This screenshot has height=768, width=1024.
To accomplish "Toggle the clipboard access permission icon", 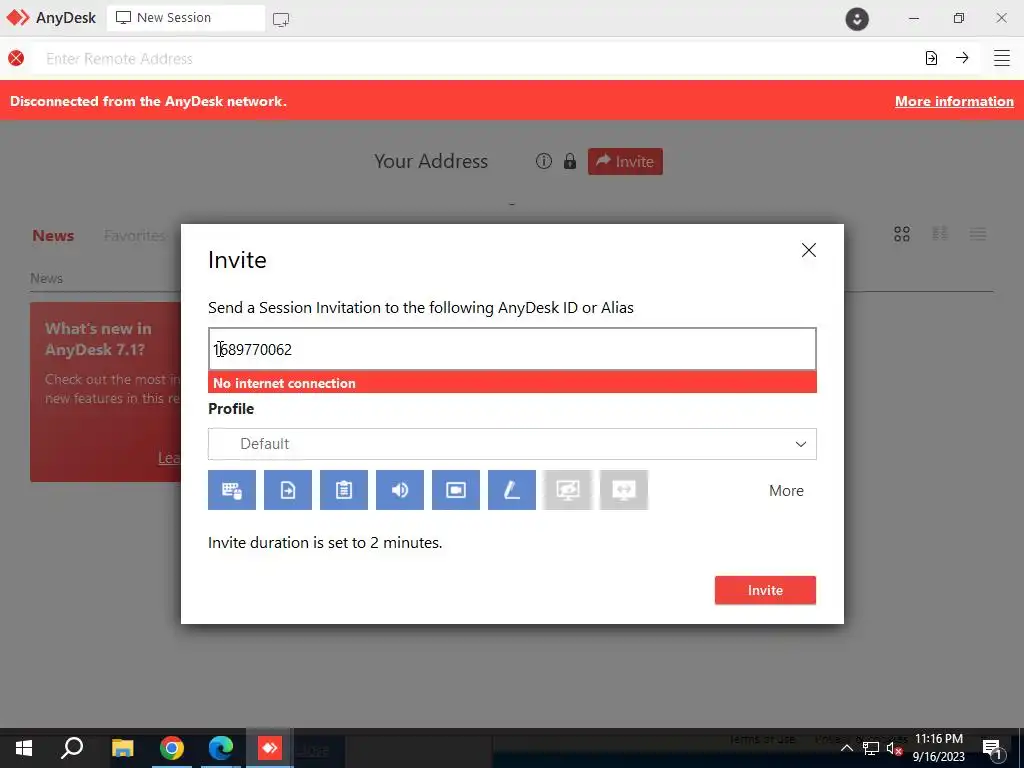I will pos(344,490).
